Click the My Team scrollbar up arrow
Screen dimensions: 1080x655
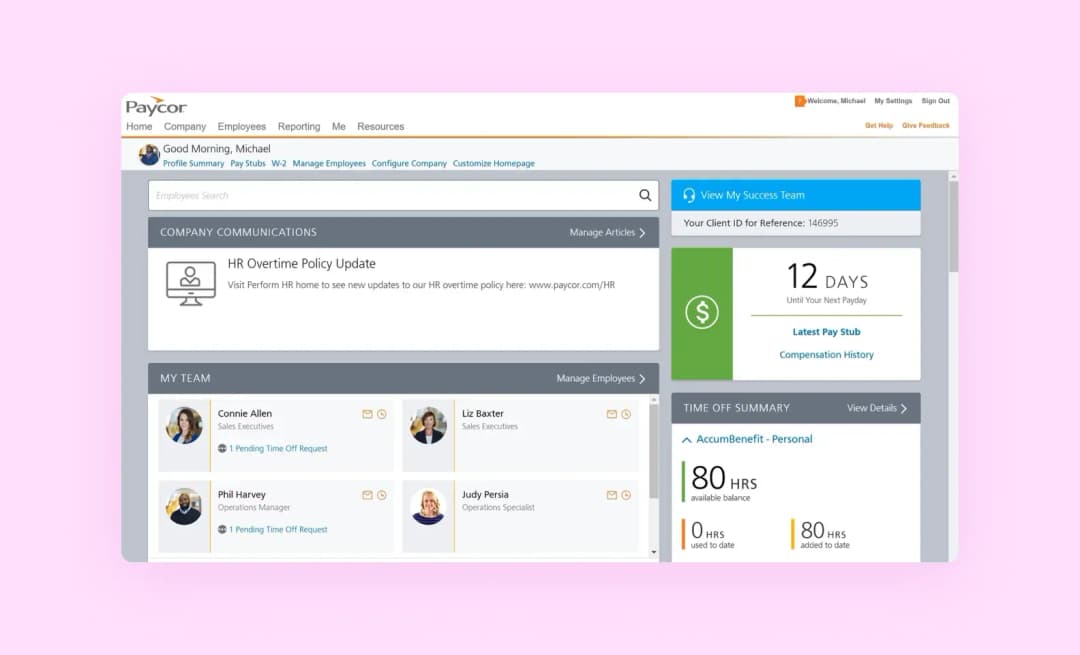tap(654, 399)
